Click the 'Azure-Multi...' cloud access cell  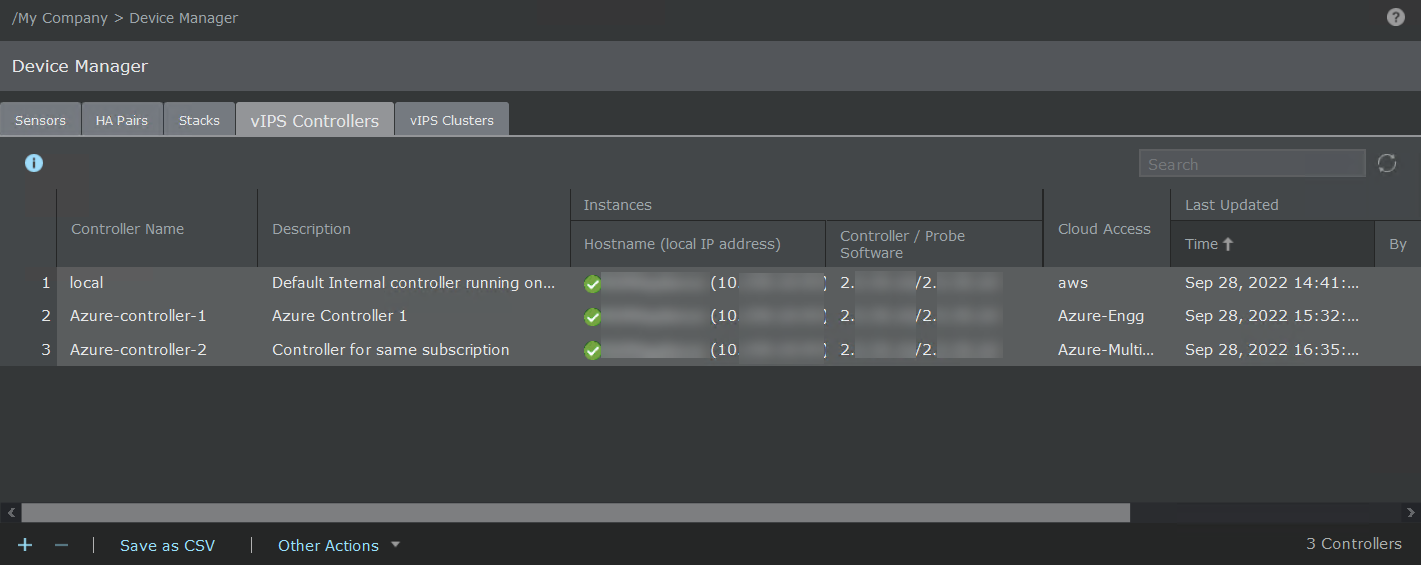1106,350
